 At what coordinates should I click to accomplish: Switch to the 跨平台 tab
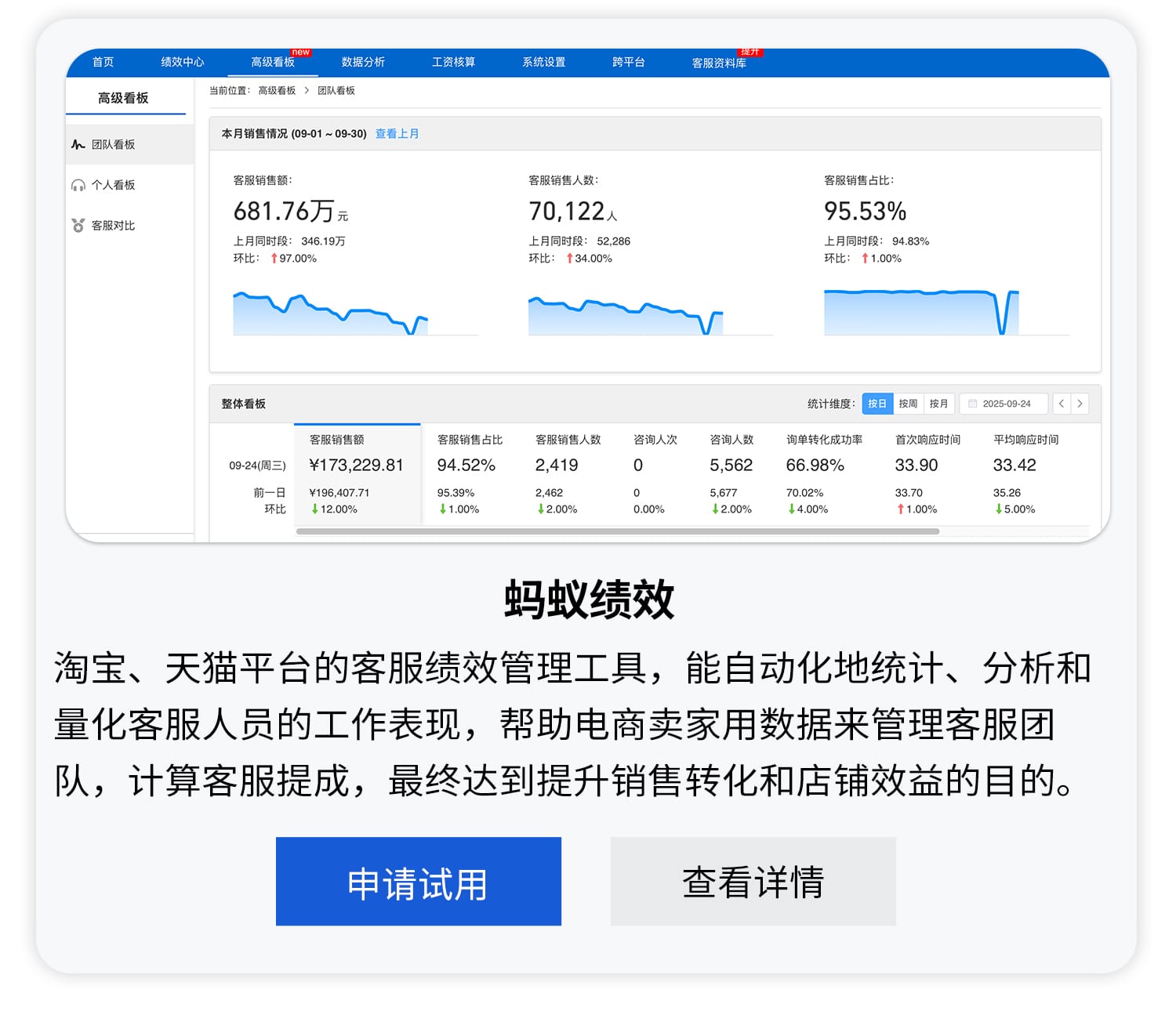(x=630, y=62)
